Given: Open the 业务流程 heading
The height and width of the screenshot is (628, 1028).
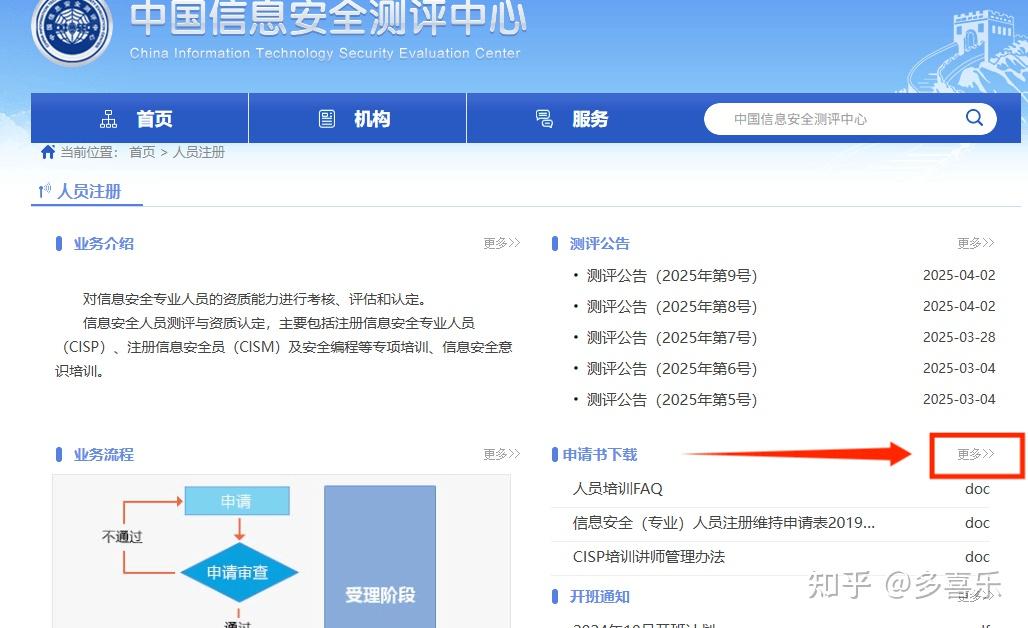Looking at the screenshot, I should 104,454.
